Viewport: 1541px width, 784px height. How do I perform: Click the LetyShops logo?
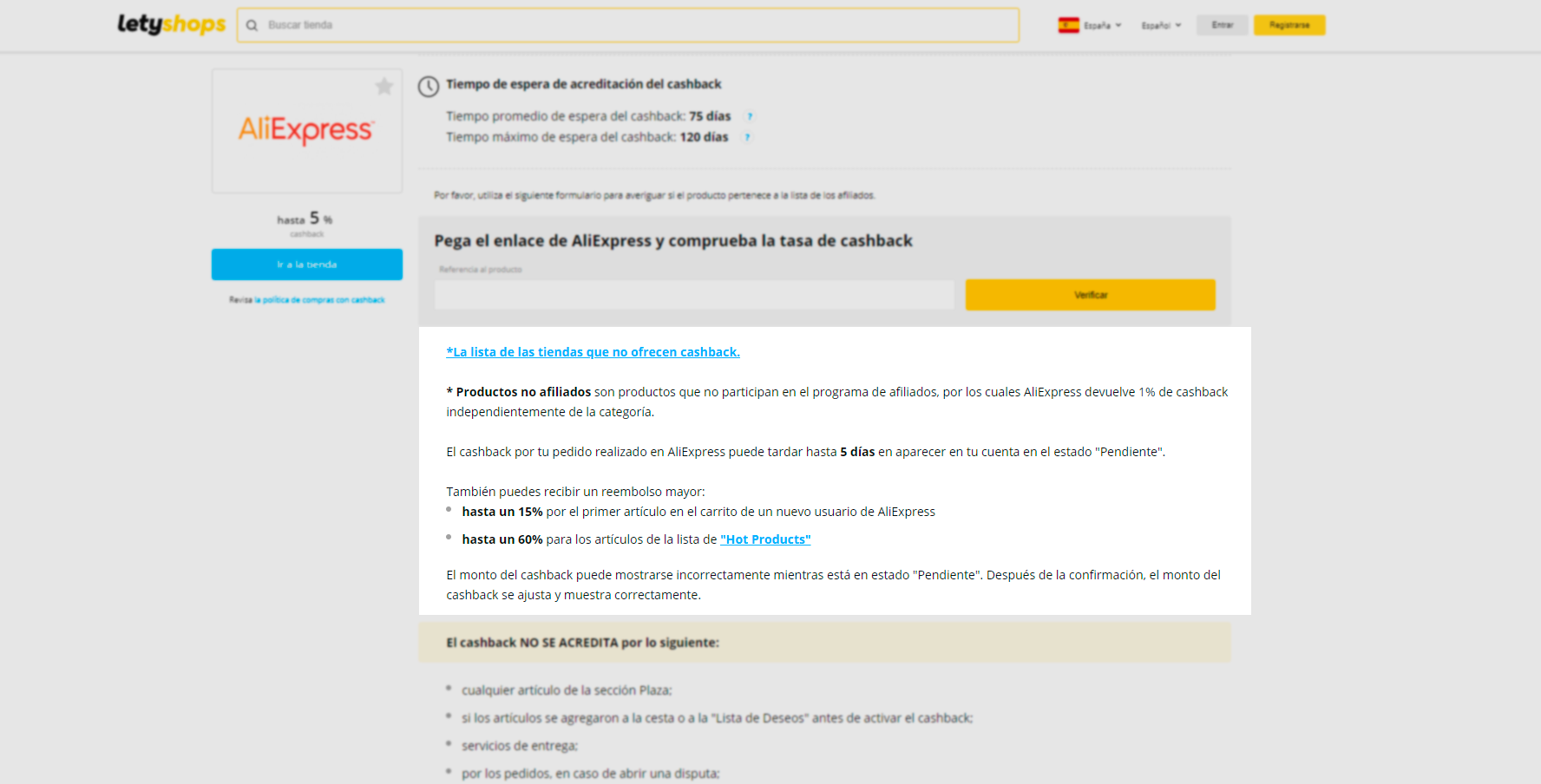pos(171,24)
